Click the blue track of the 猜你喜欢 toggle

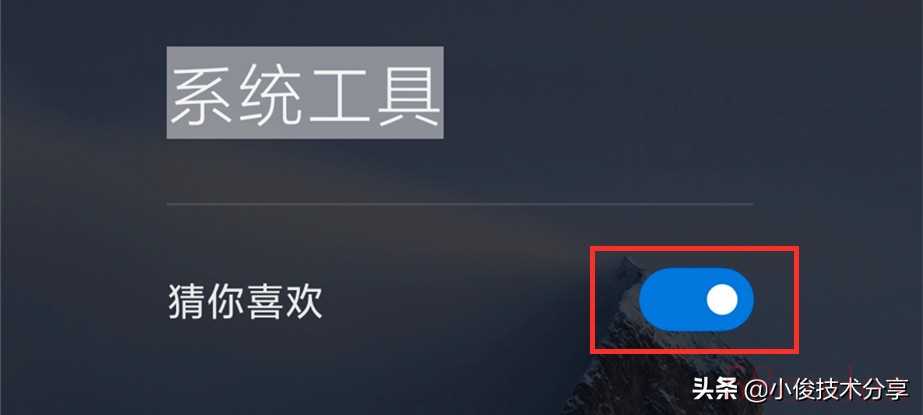pos(671,300)
